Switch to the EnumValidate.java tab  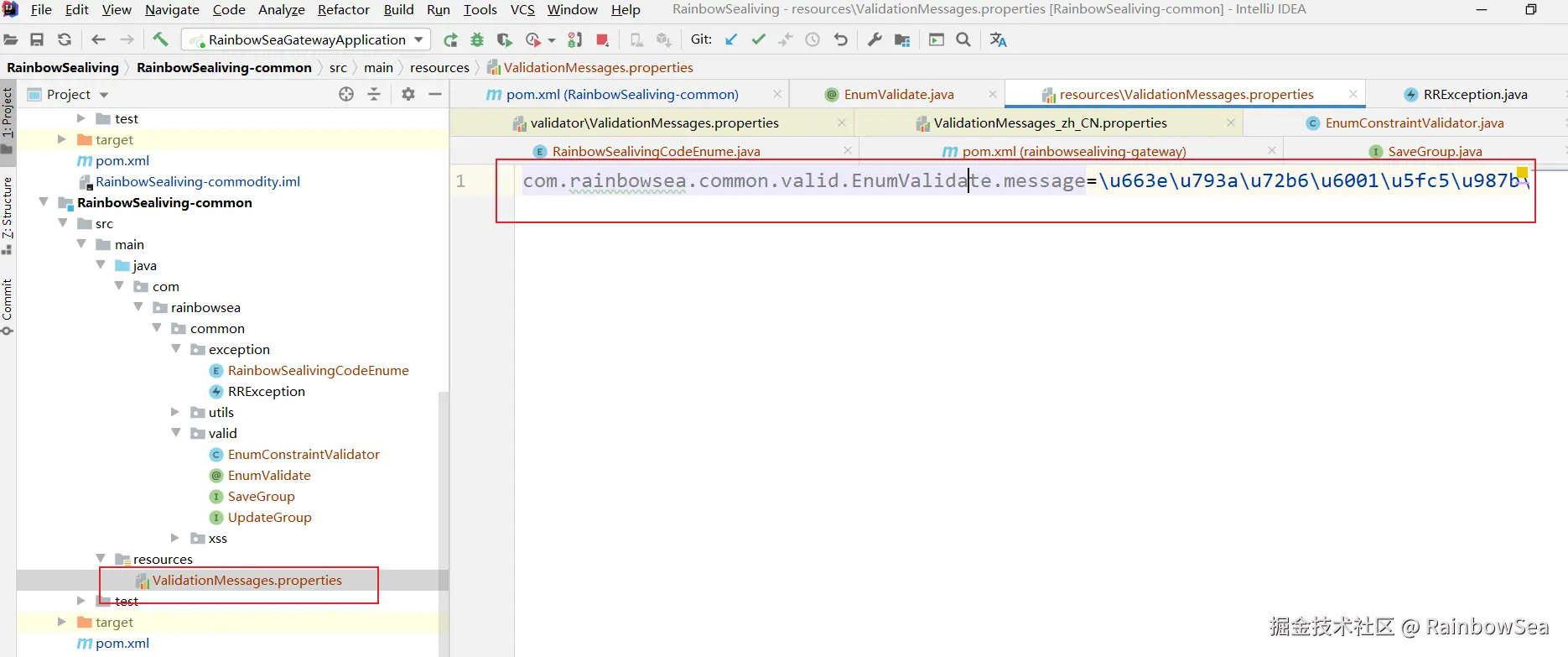[x=899, y=94]
